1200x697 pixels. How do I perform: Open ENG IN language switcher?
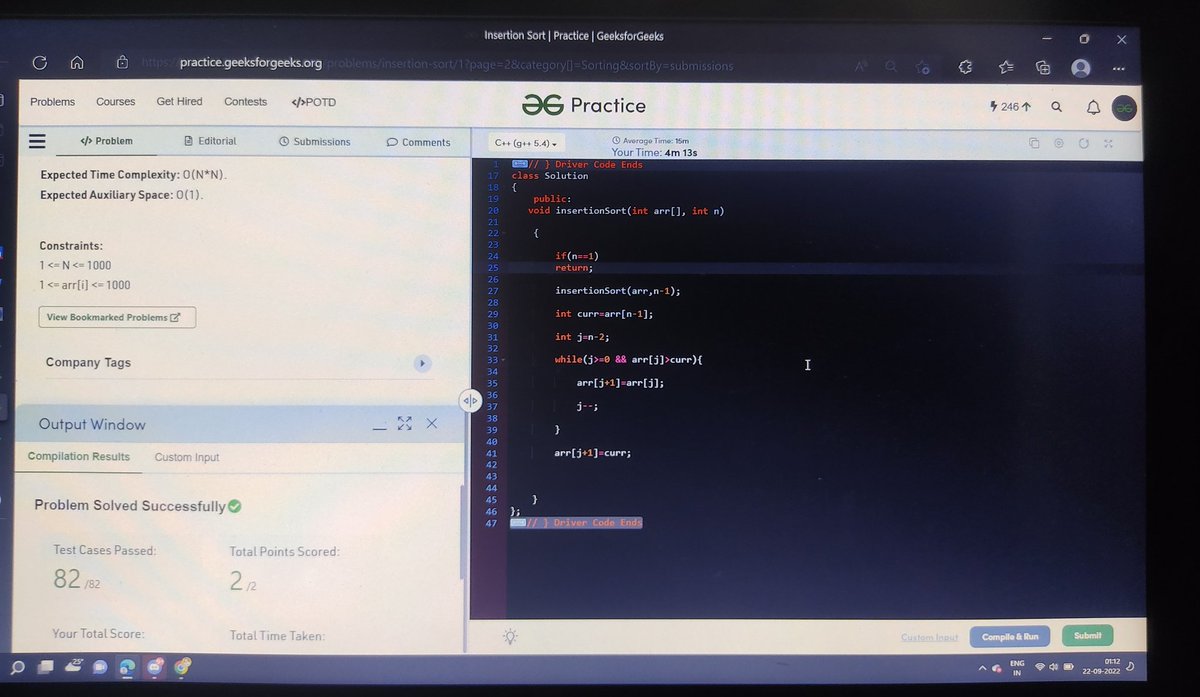click(x=1017, y=668)
